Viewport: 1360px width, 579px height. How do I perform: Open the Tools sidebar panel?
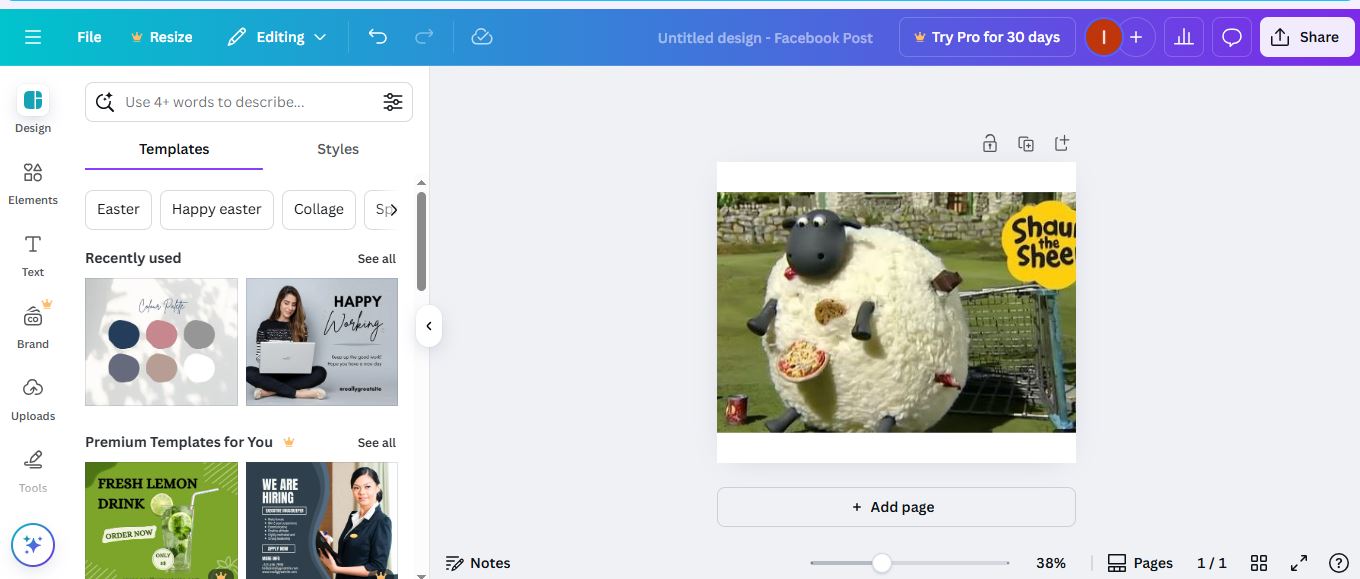pyautogui.click(x=33, y=471)
